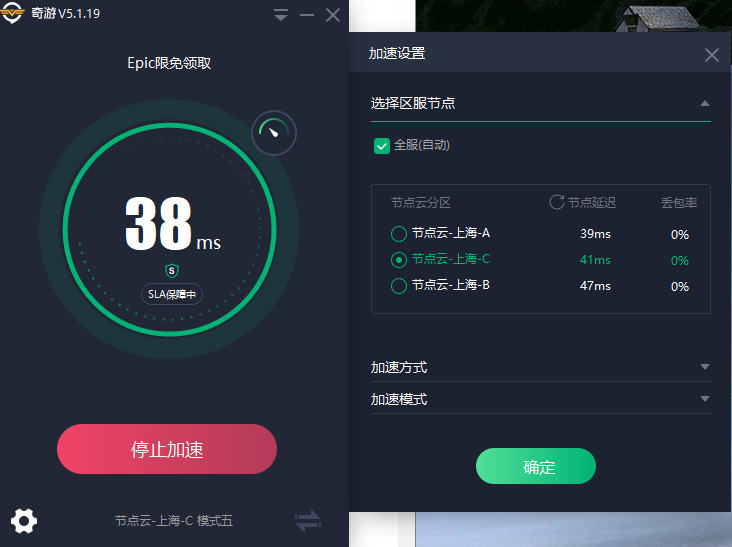
Task: Click the SLA shield icon
Action: click(x=172, y=271)
